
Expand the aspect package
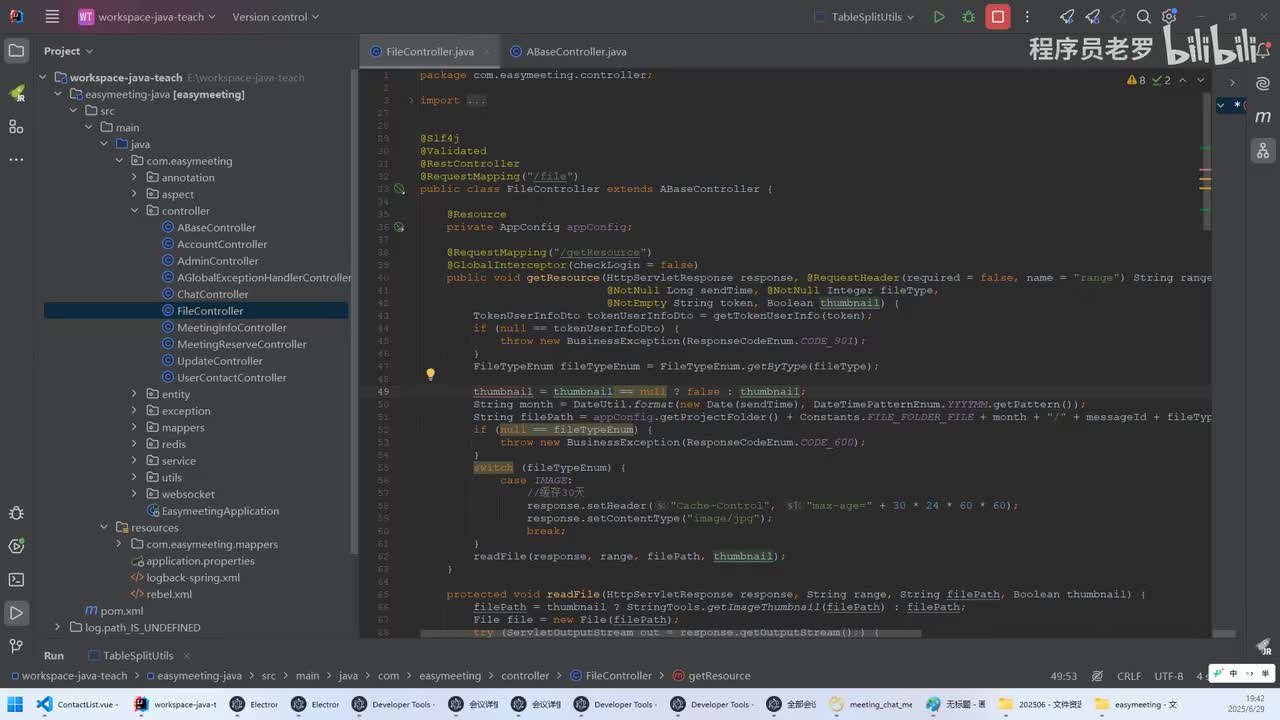(x=134, y=194)
